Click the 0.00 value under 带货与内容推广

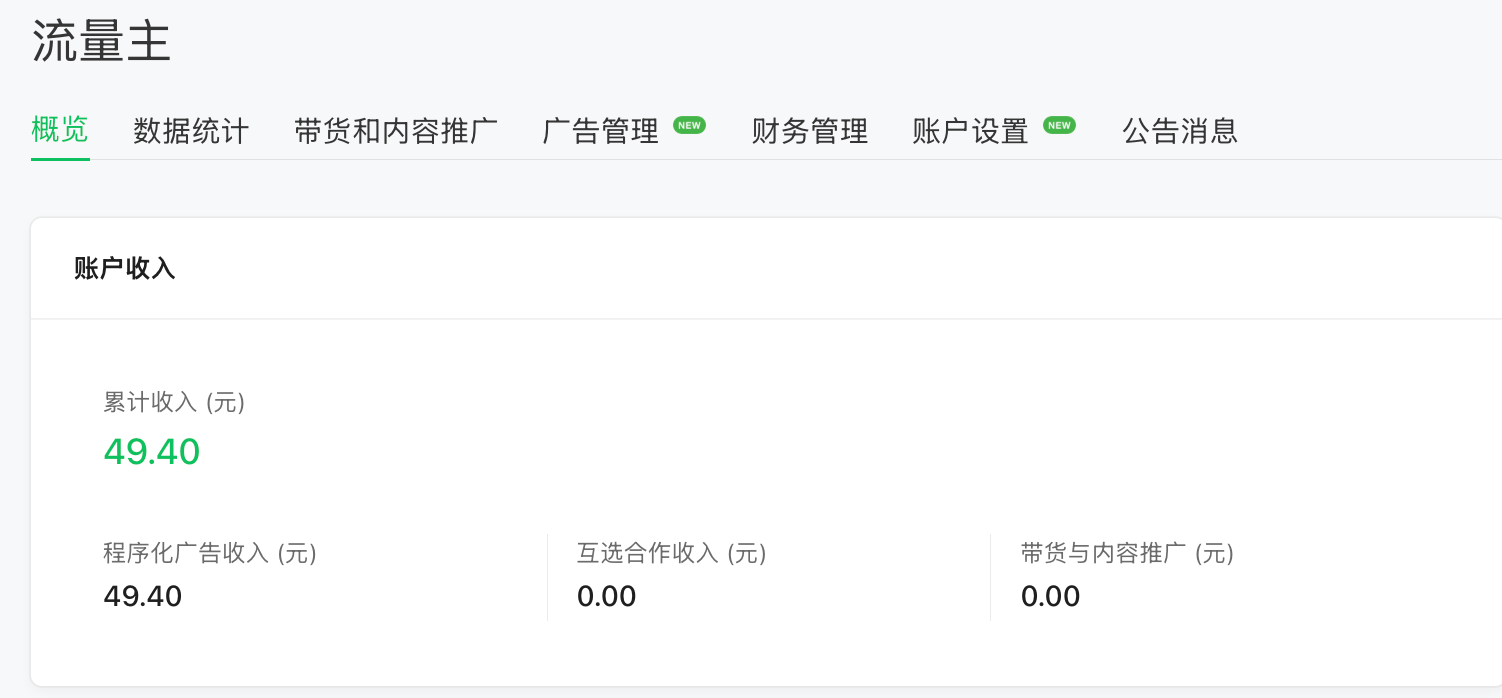click(1051, 596)
